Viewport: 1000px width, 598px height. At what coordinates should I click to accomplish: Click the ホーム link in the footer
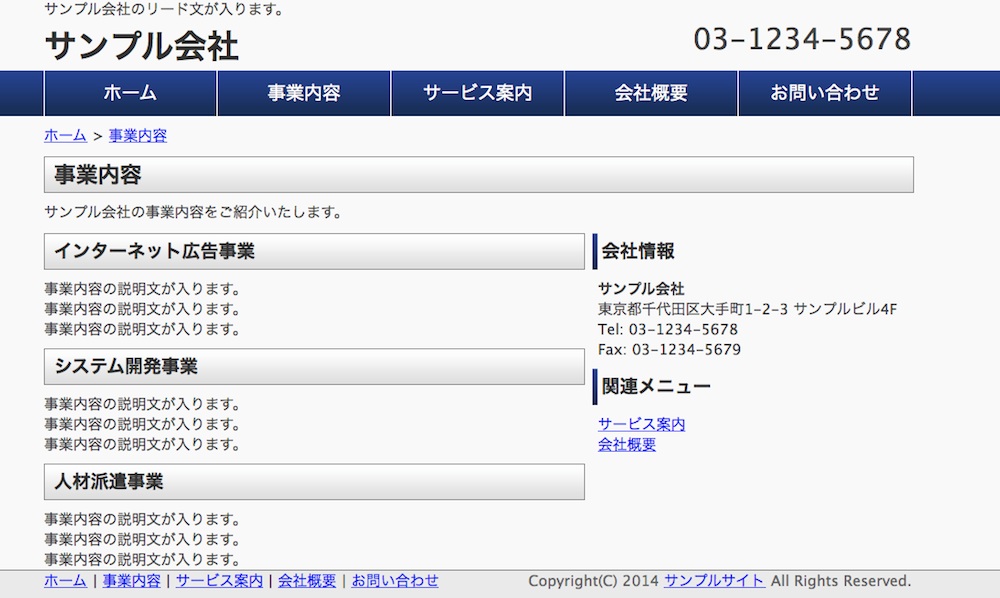point(65,581)
